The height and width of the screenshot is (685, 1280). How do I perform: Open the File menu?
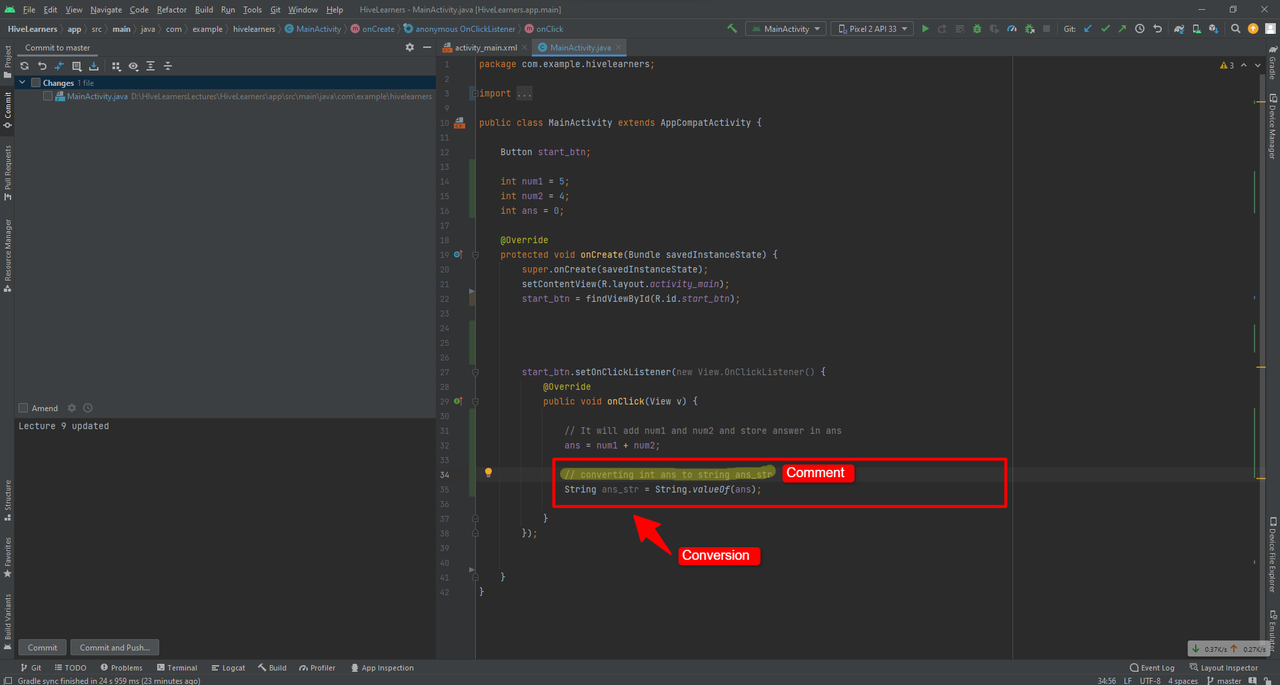pyautogui.click(x=28, y=9)
